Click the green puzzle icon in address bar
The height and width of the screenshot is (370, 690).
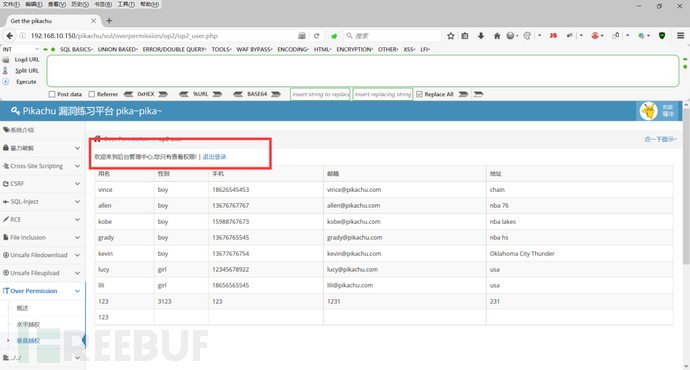334,36
